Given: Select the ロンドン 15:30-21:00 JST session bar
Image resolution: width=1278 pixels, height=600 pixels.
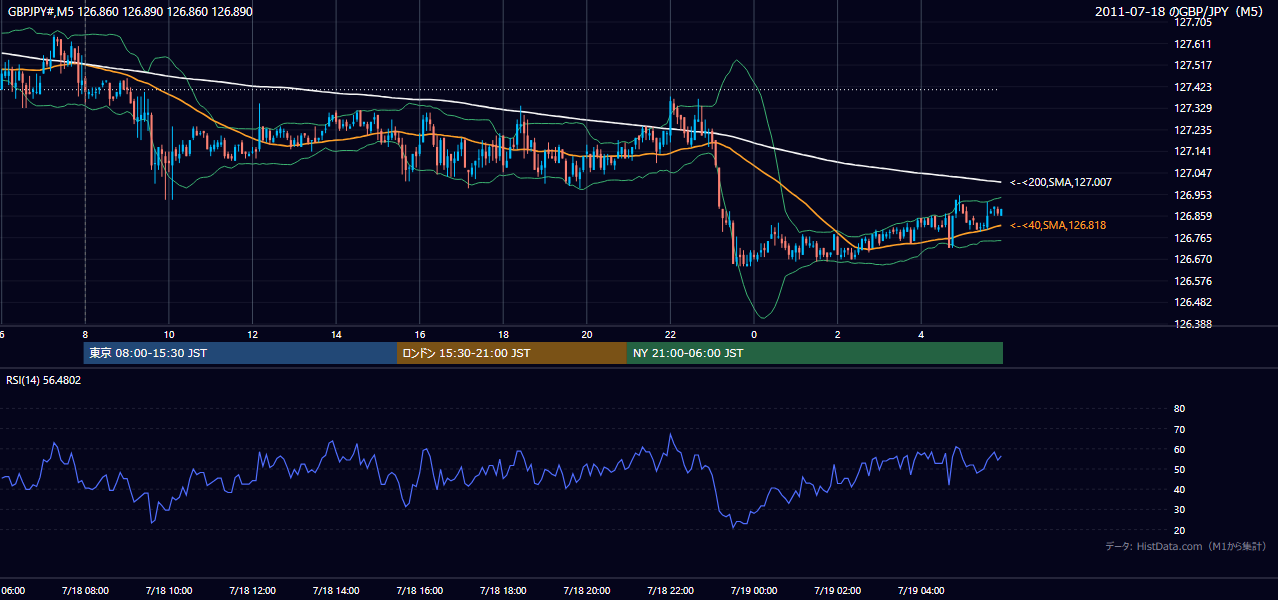Looking at the screenshot, I should [512, 353].
